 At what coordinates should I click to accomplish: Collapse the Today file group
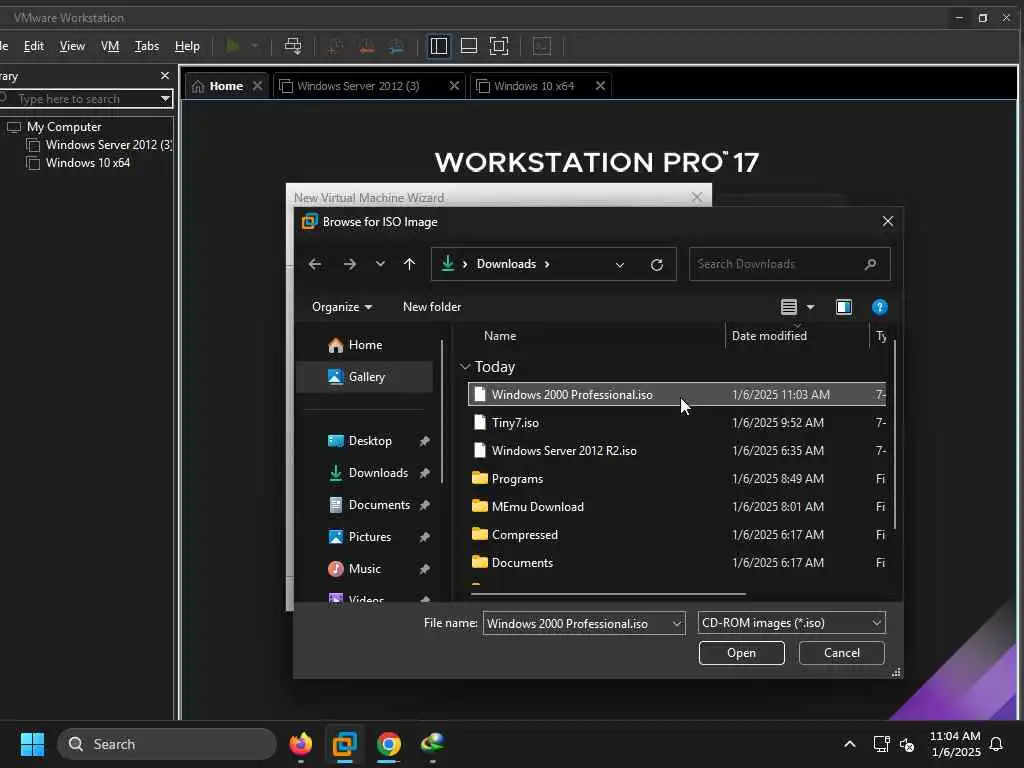pos(465,367)
